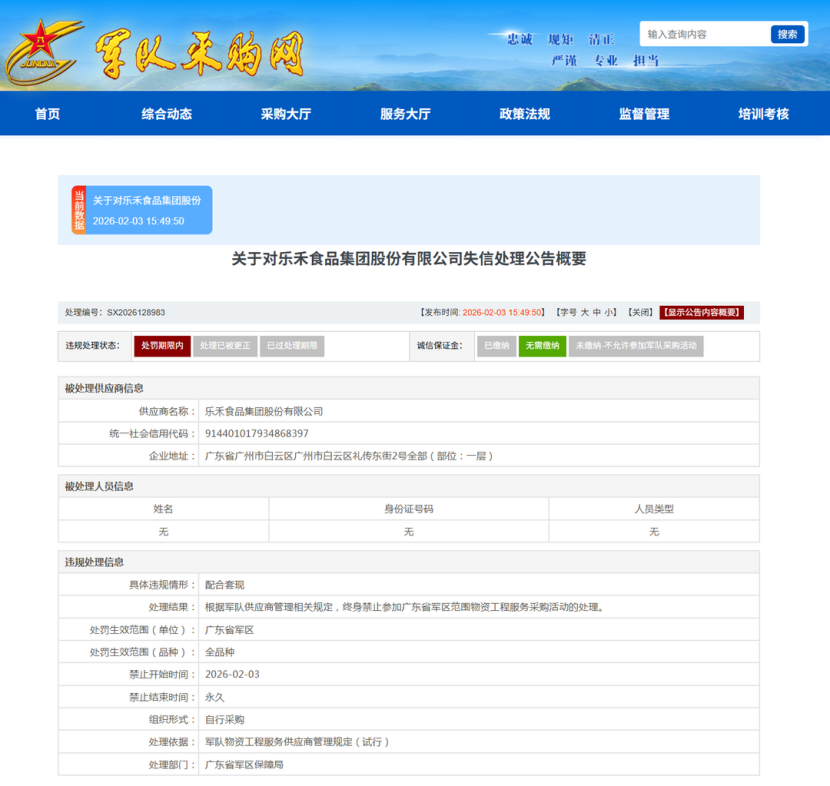Open the 采购大厅 navigation menu
This screenshot has width=830, height=786.
click(286, 114)
